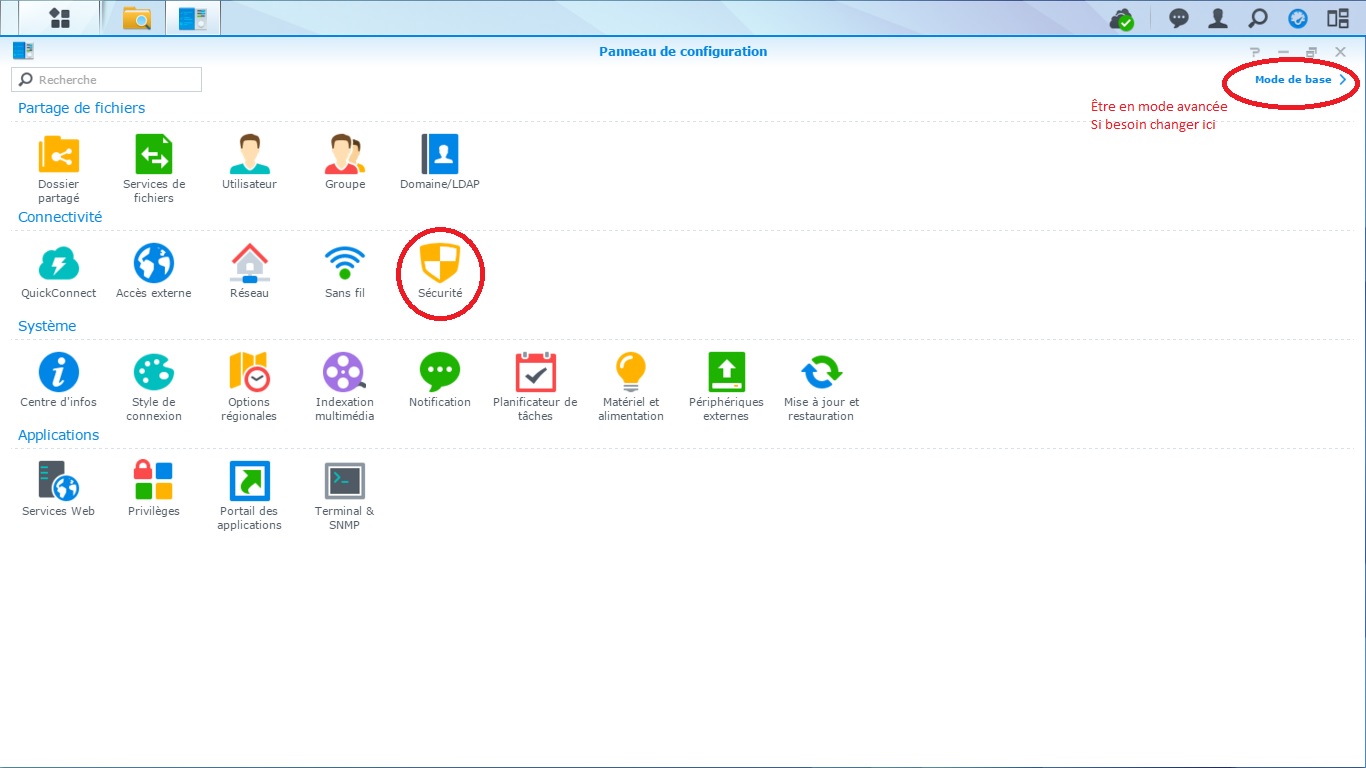
Task: Open Portail des applications
Action: 249,496
